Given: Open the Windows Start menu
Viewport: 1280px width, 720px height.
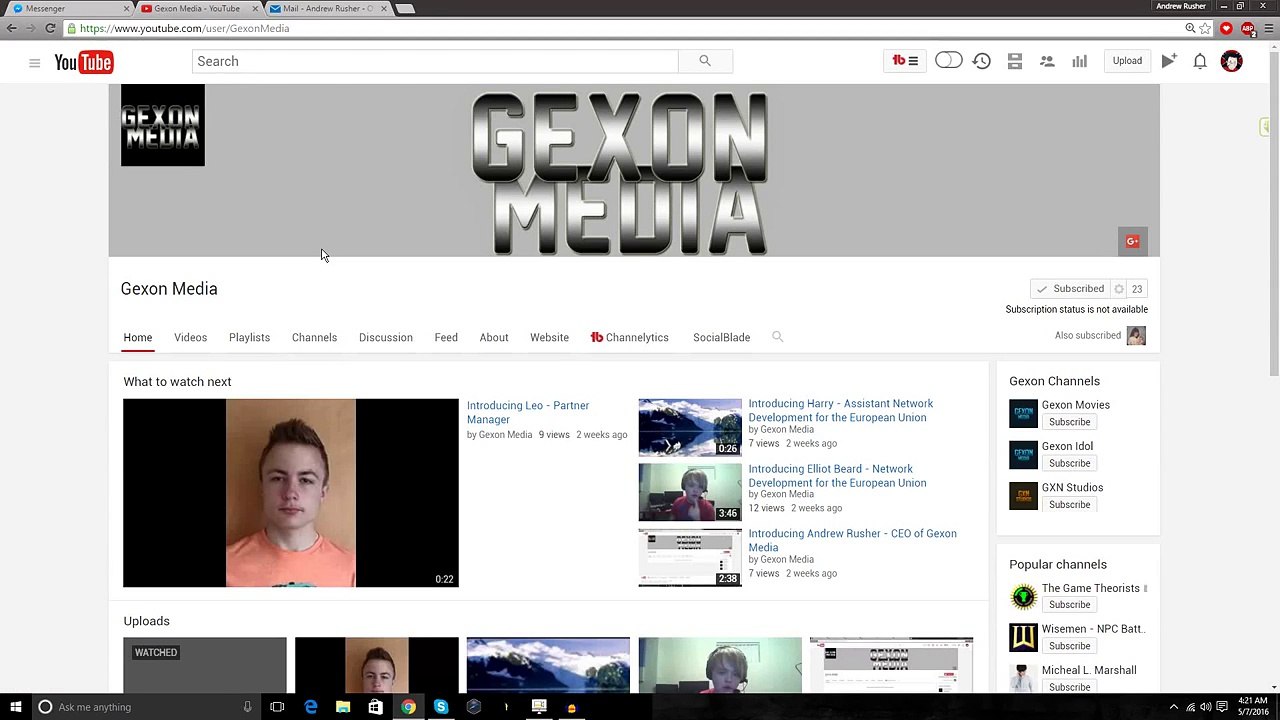Looking at the screenshot, I should point(15,707).
